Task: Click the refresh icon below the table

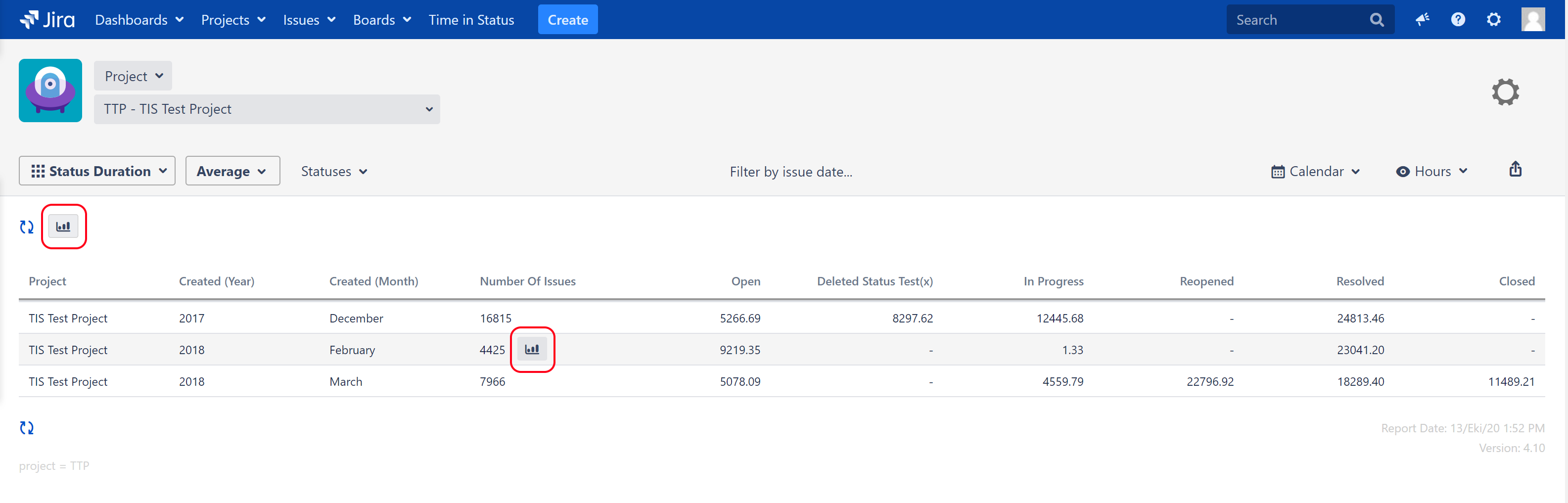Action: 27,428
